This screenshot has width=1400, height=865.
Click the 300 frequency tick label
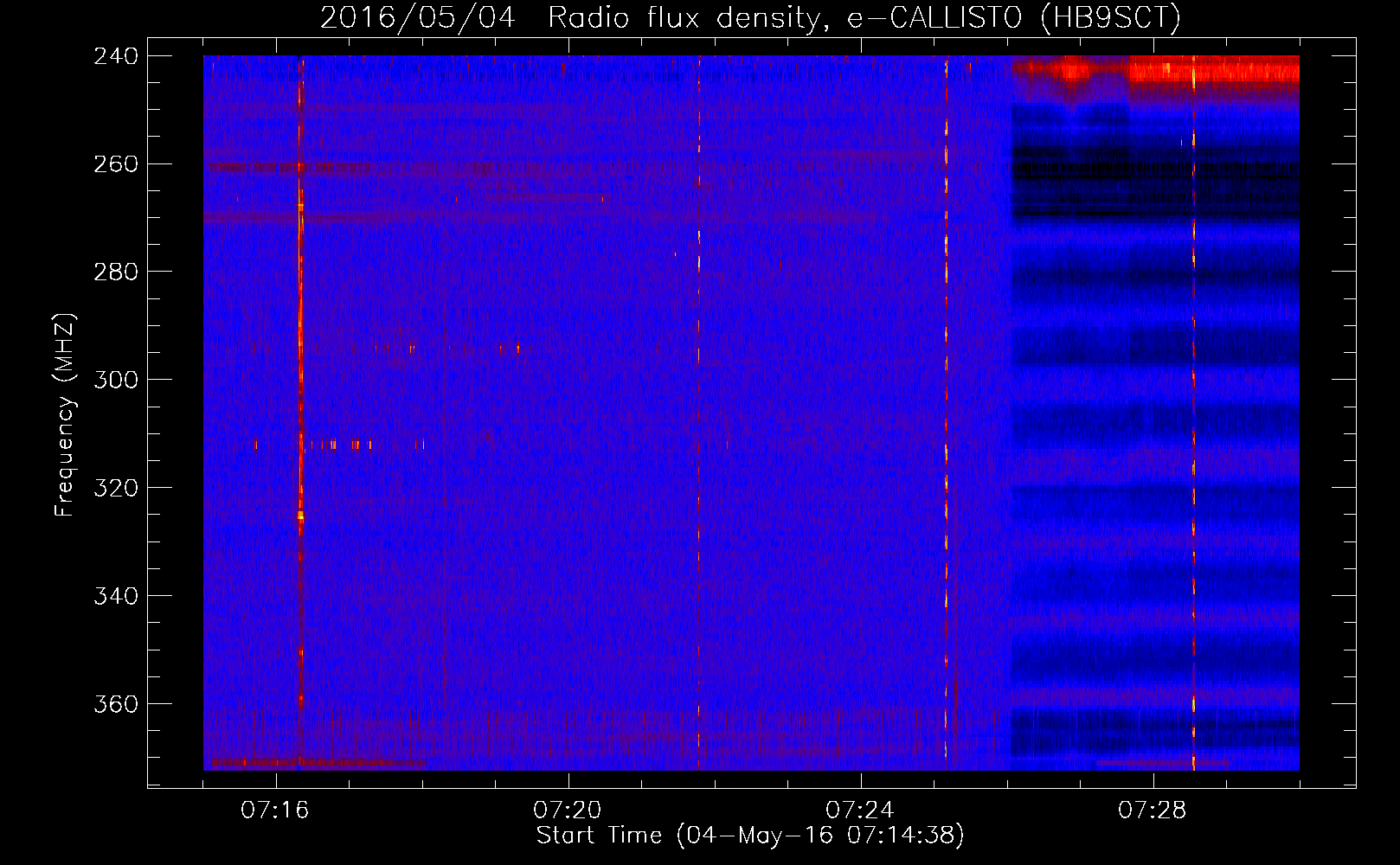[116, 381]
